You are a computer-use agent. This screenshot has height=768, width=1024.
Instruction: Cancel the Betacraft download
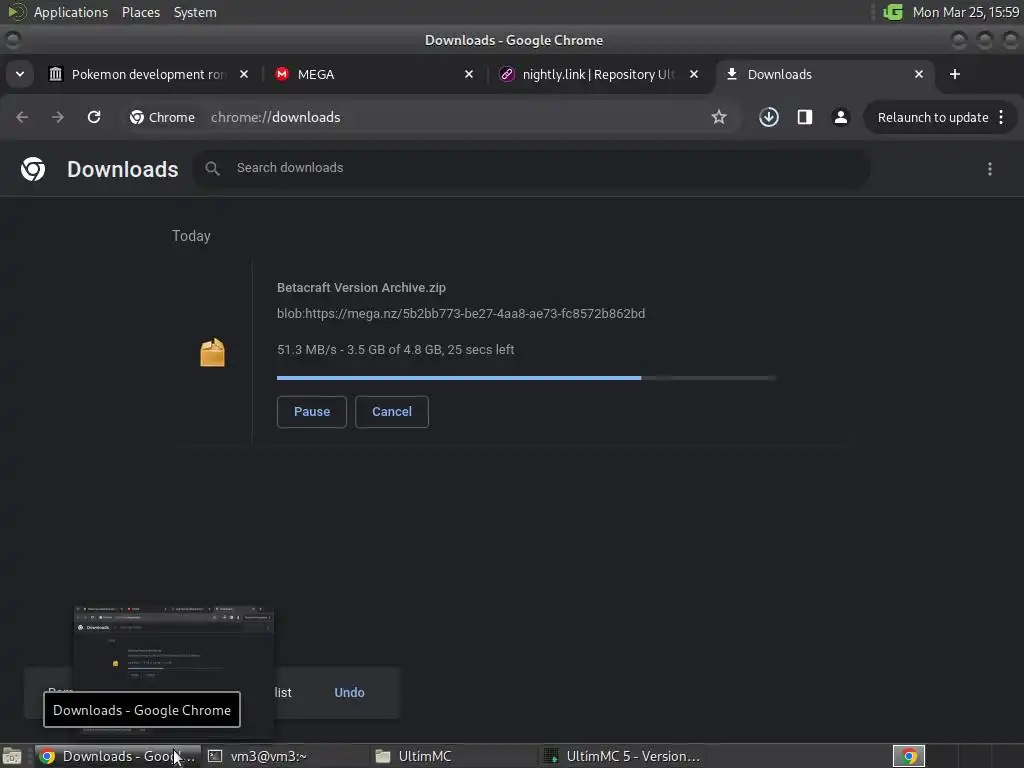click(x=392, y=412)
